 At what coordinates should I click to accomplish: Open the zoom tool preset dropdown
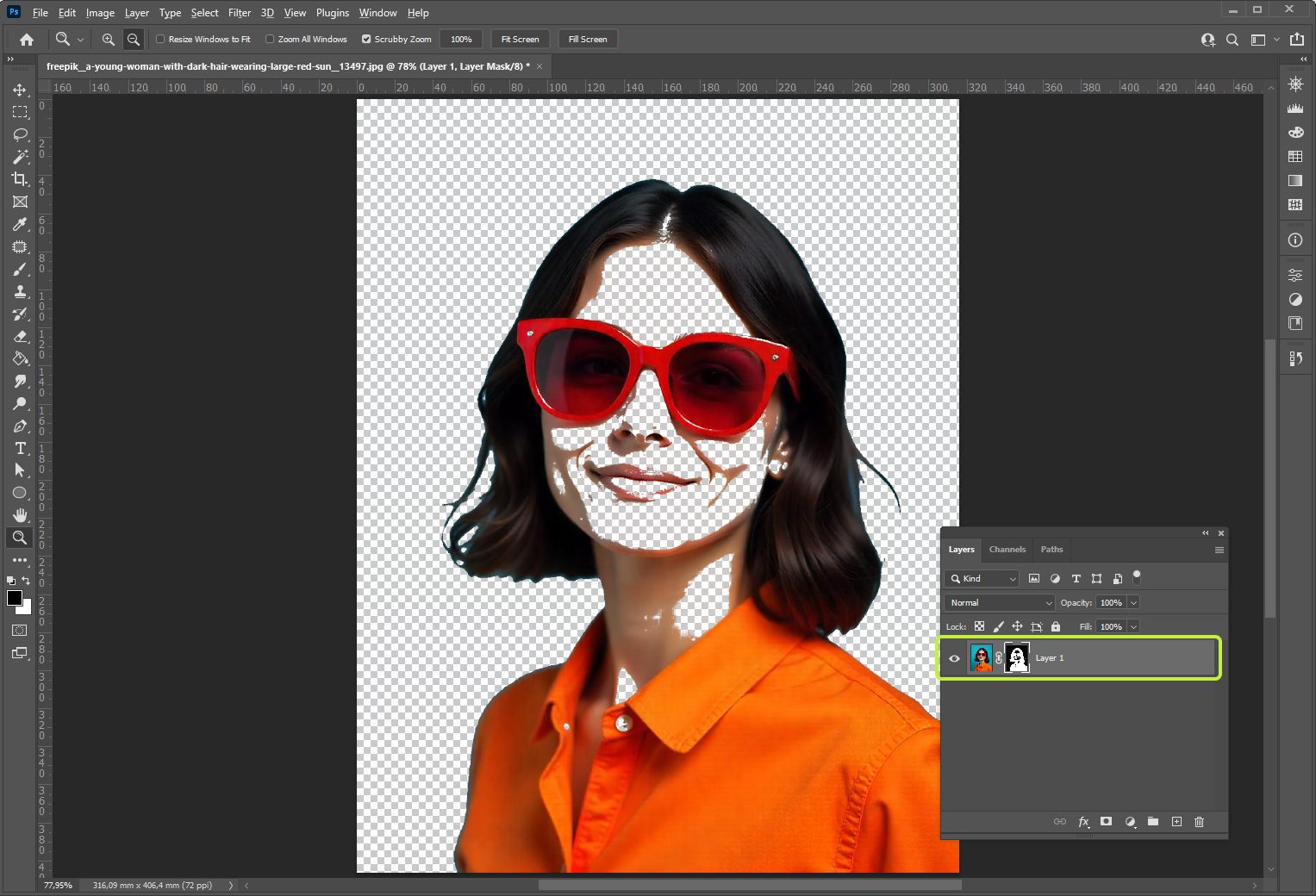pyautogui.click(x=80, y=40)
